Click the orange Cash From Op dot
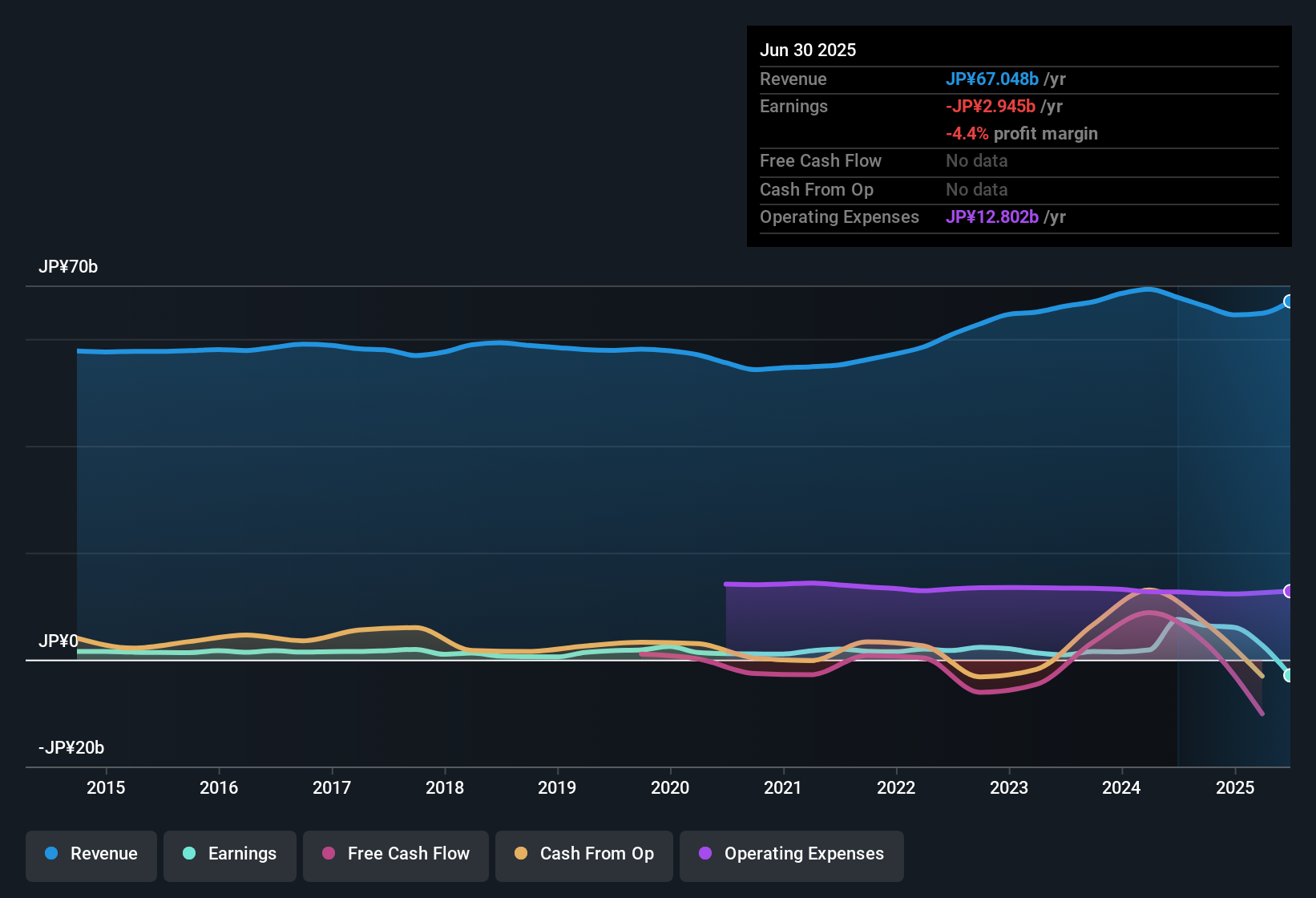The image size is (1316, 898). [521, 853]
